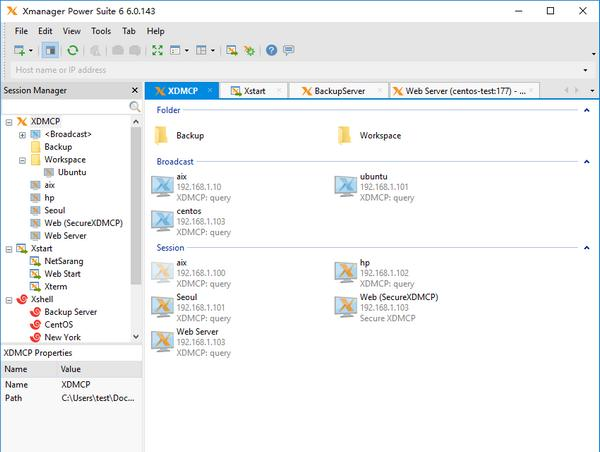600x452 pixels.
Task: Select Web Start in the tree
Action: click(62, 274)
